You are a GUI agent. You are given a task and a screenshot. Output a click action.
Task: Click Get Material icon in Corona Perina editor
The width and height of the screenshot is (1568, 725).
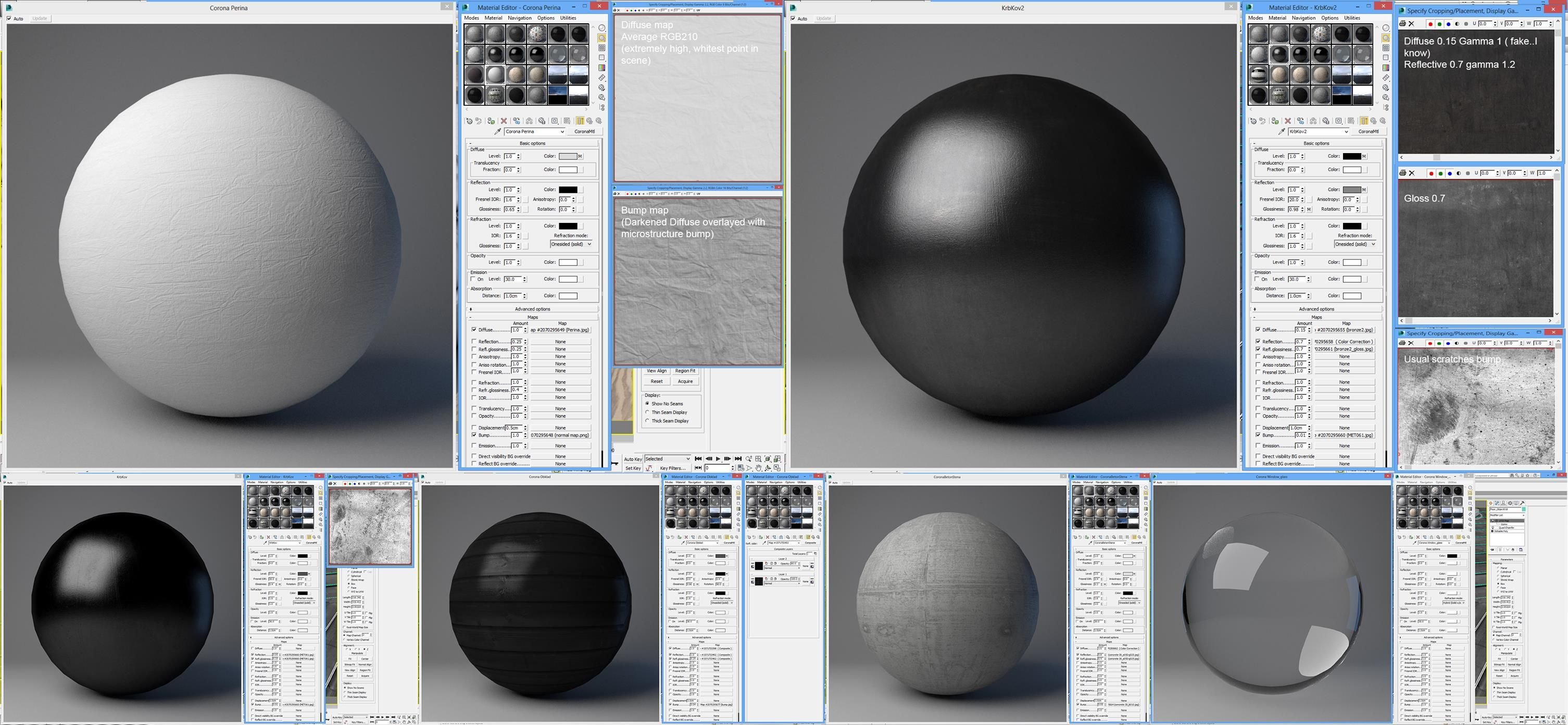tap(469, 120)
